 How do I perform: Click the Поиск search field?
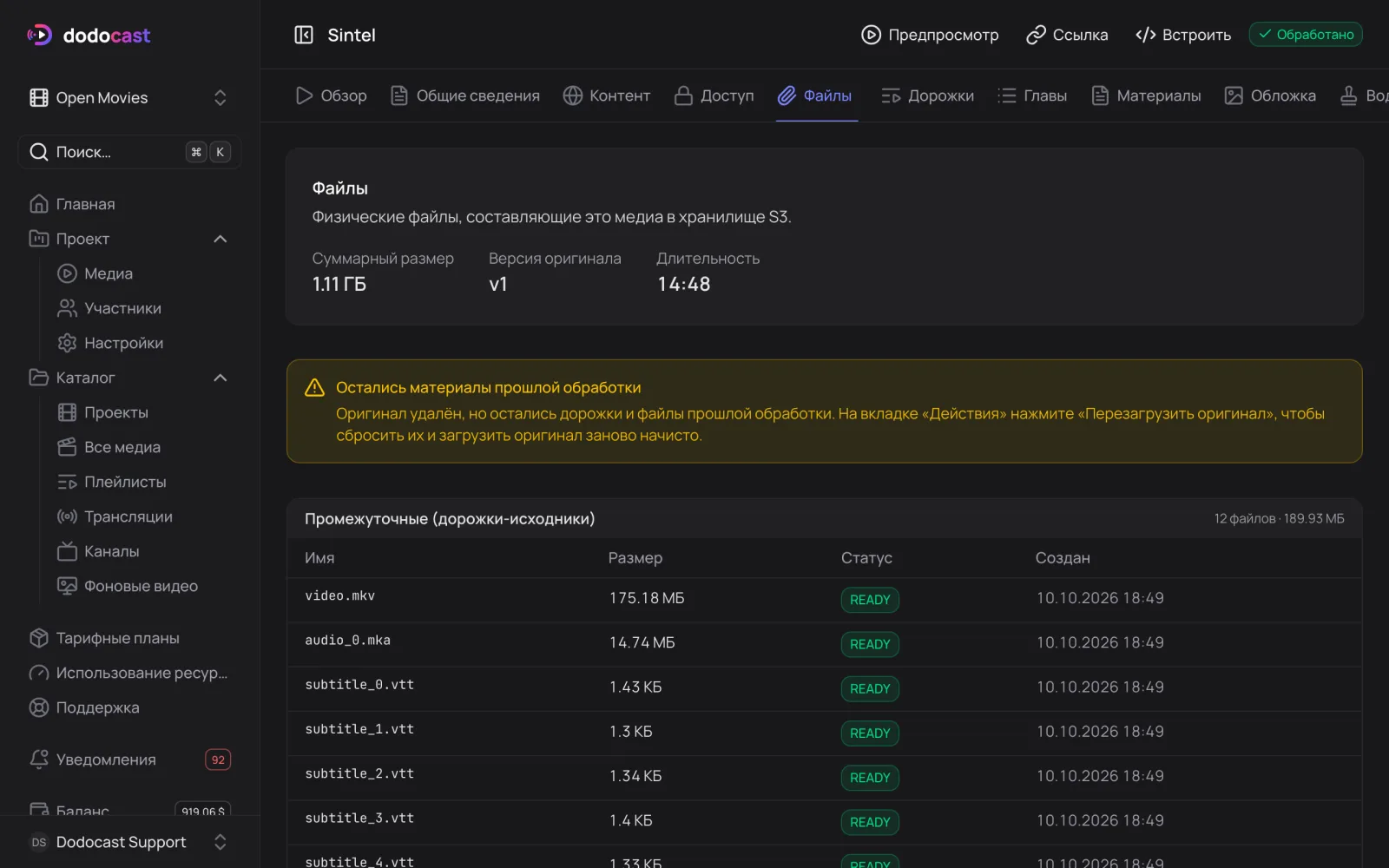129,152
